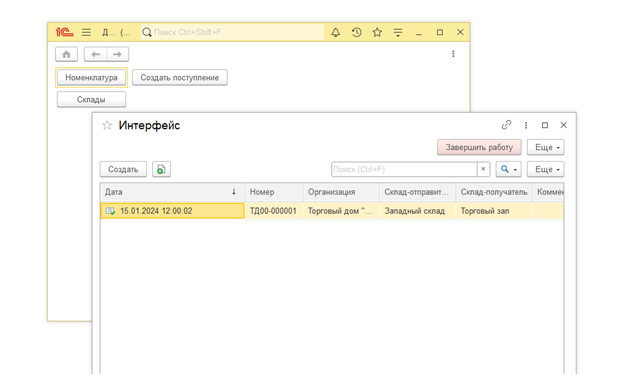The height and width of the screenshot is (376, 628).
Task: Expand Еще dropdown next to Завершить работу
Action: (x=545, y=147)
